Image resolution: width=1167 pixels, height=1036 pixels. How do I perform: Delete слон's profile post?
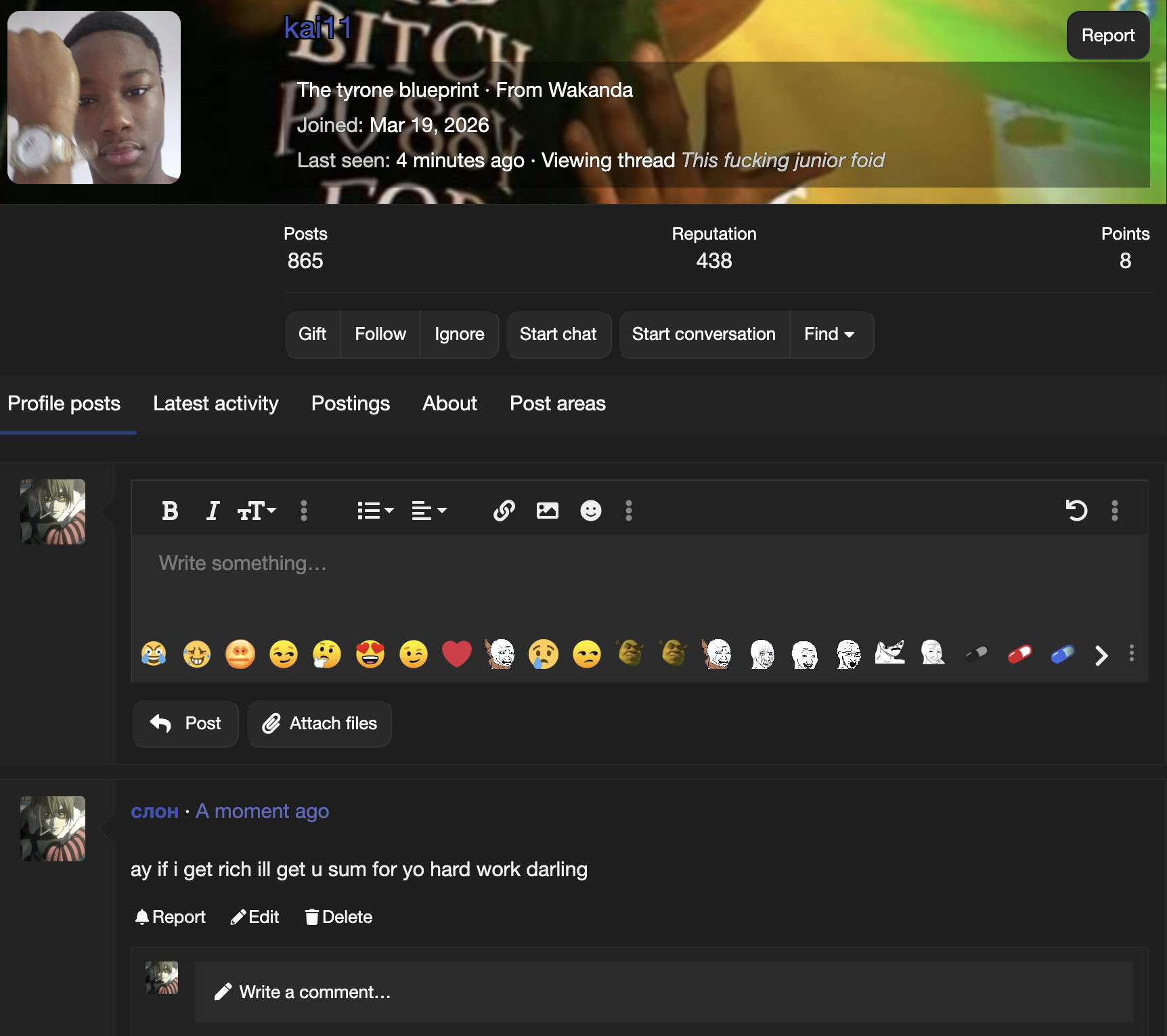pos(338,917)
